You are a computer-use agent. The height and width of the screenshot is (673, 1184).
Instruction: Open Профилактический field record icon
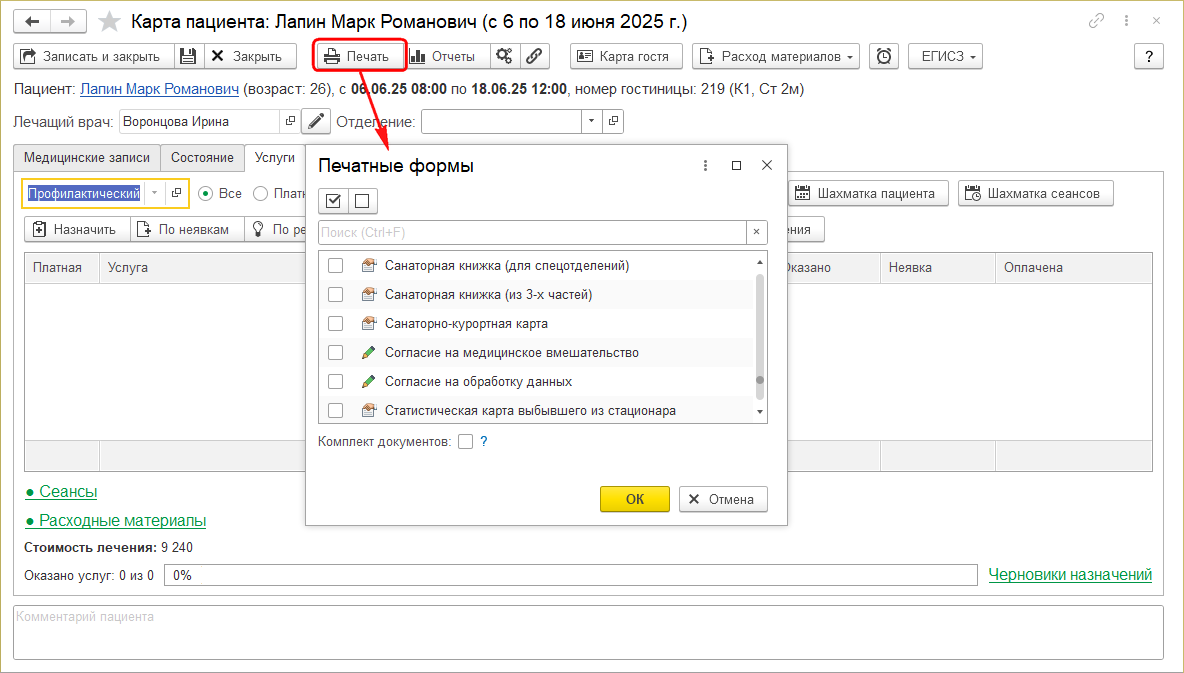coord(177,193)
